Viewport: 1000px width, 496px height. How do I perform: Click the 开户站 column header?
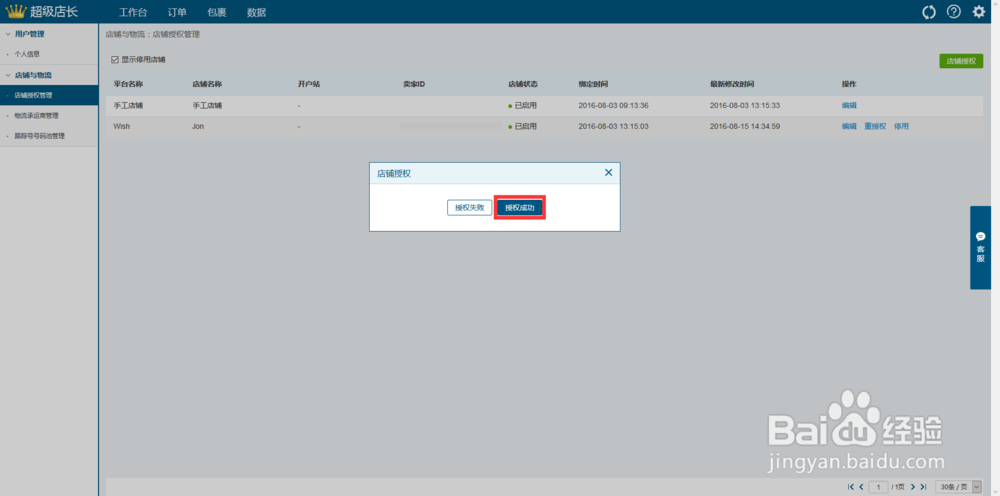coord(309,84)
